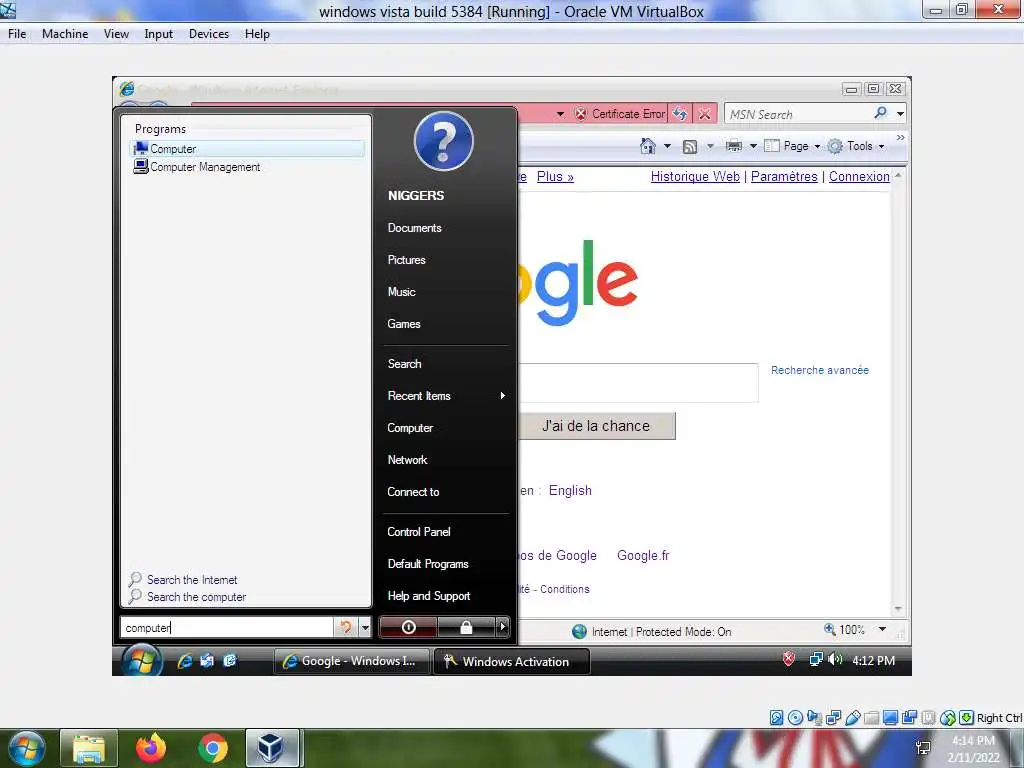Click the Vista volume tray icon
The image size is (1024, 768).
pos(835,660)
